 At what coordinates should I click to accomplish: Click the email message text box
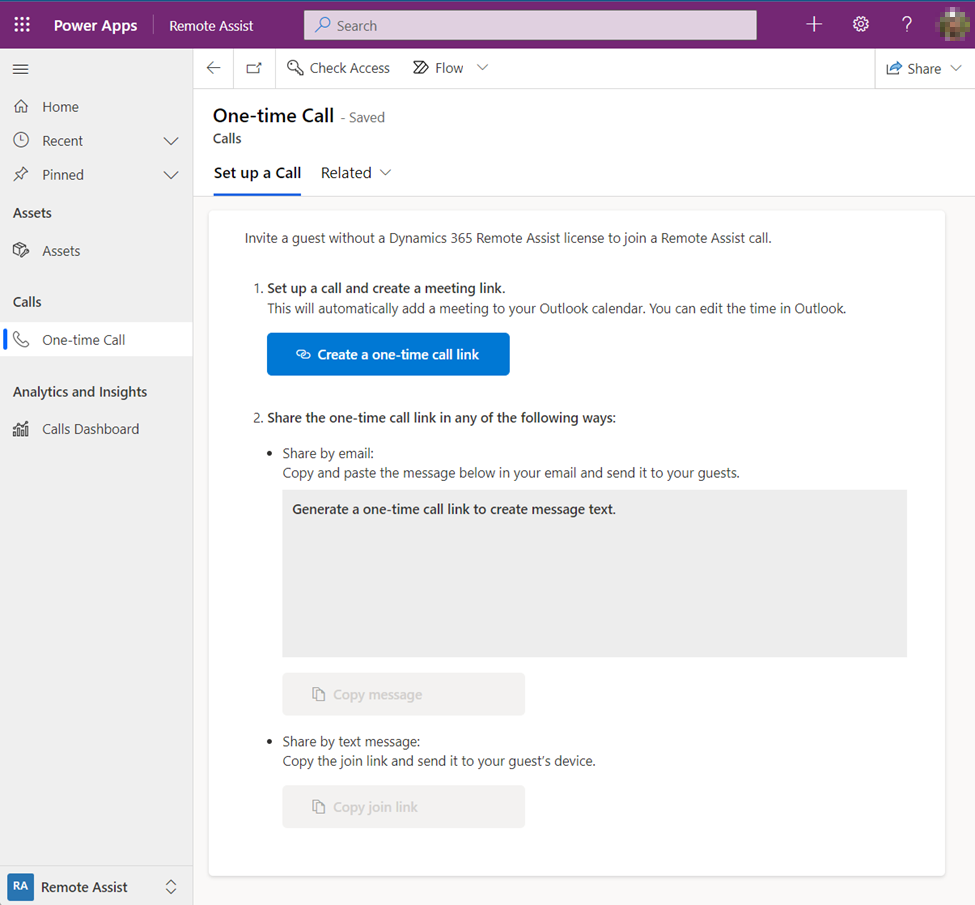(x=594, y=573)
